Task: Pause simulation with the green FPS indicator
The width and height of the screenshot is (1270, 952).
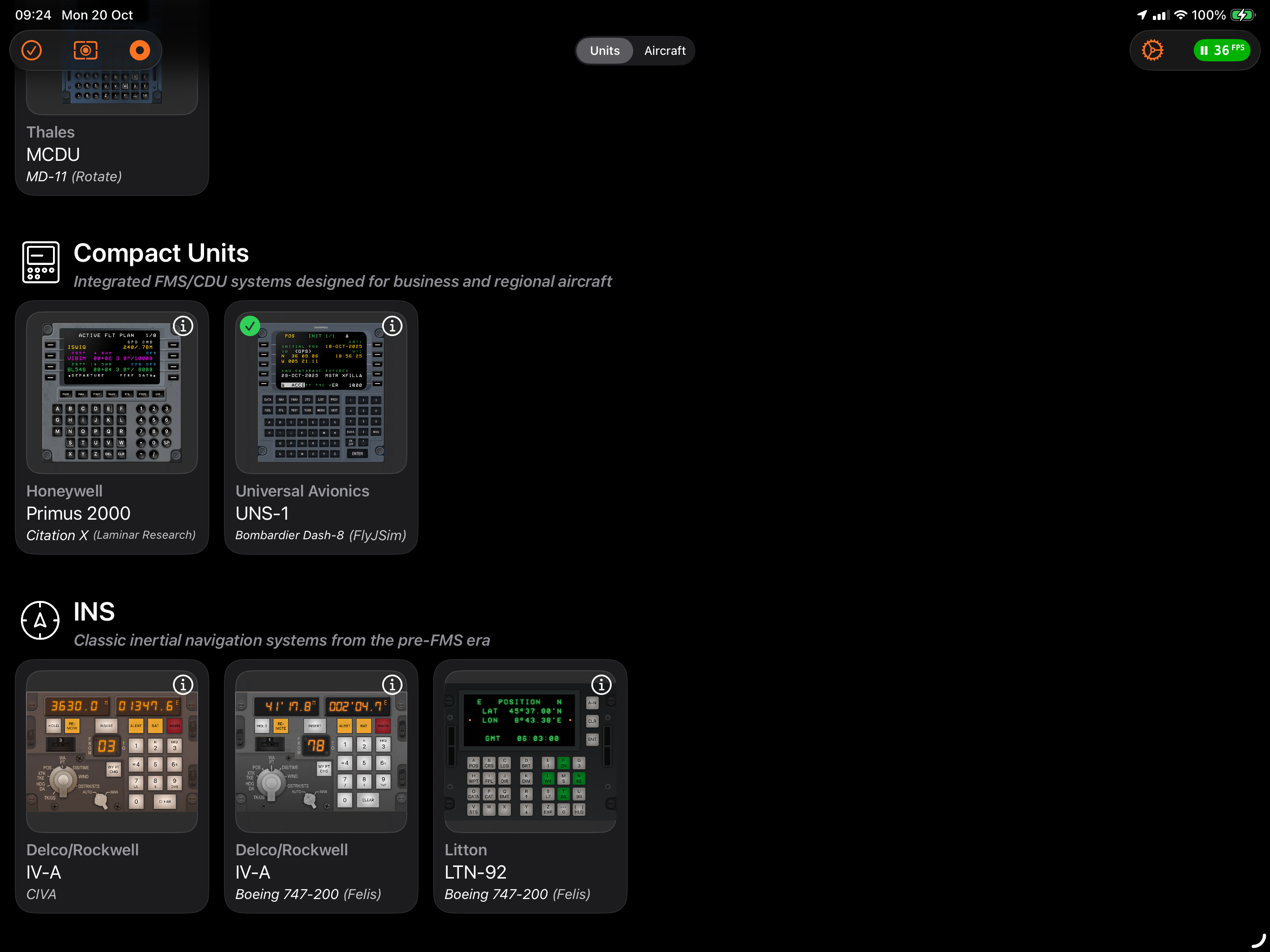Action: coord(1222,51)
